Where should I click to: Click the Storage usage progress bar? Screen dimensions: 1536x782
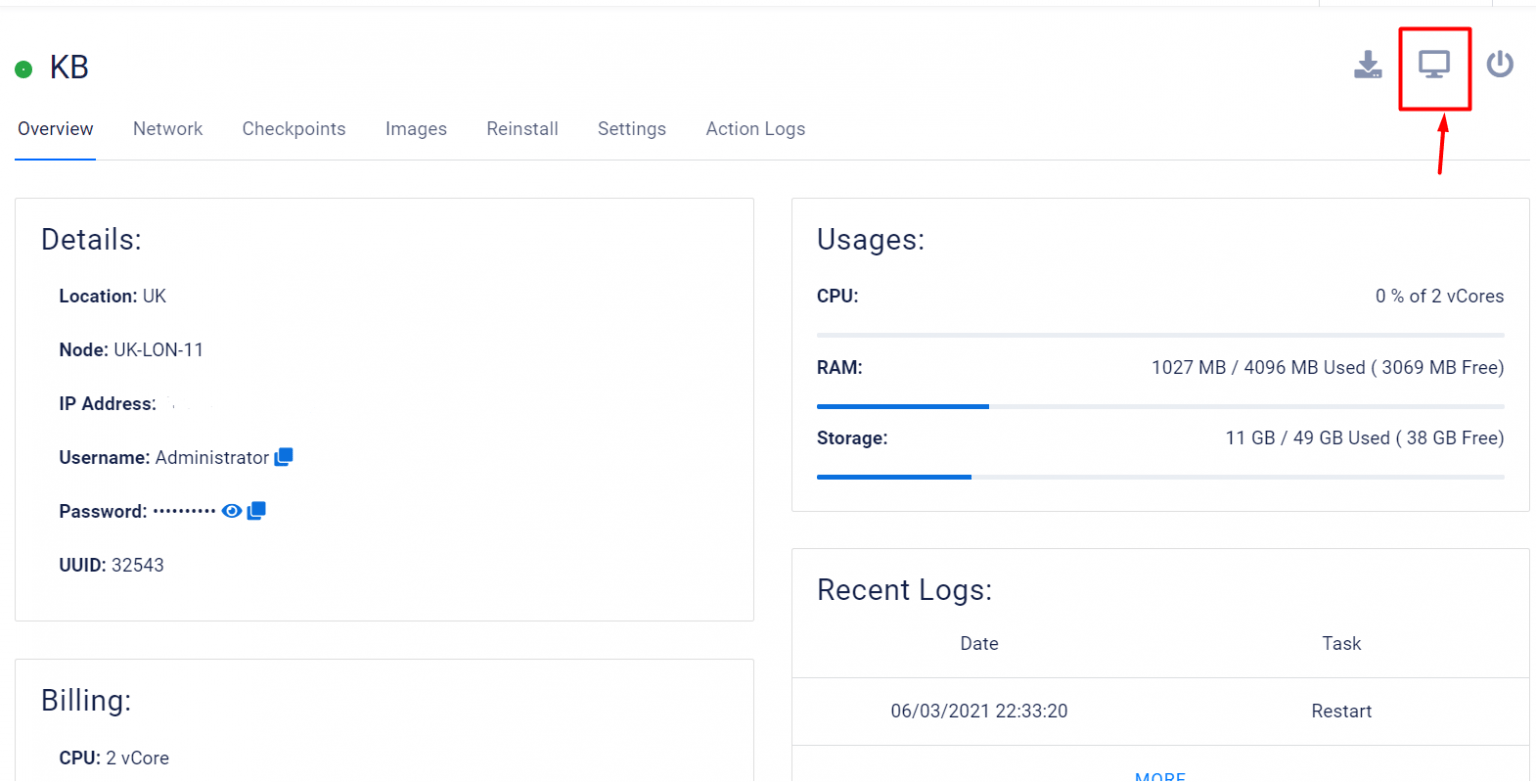(1160, 477)
